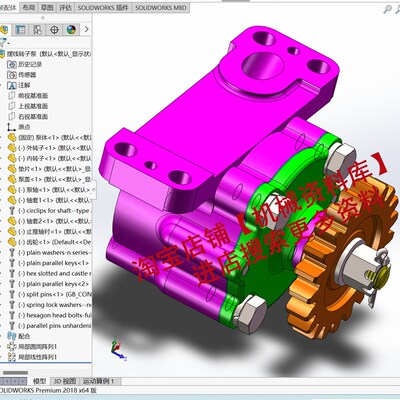Screen dimensions: 400x400
Task: Click the 轴套2<1> part icon
Action: (12, 221)
